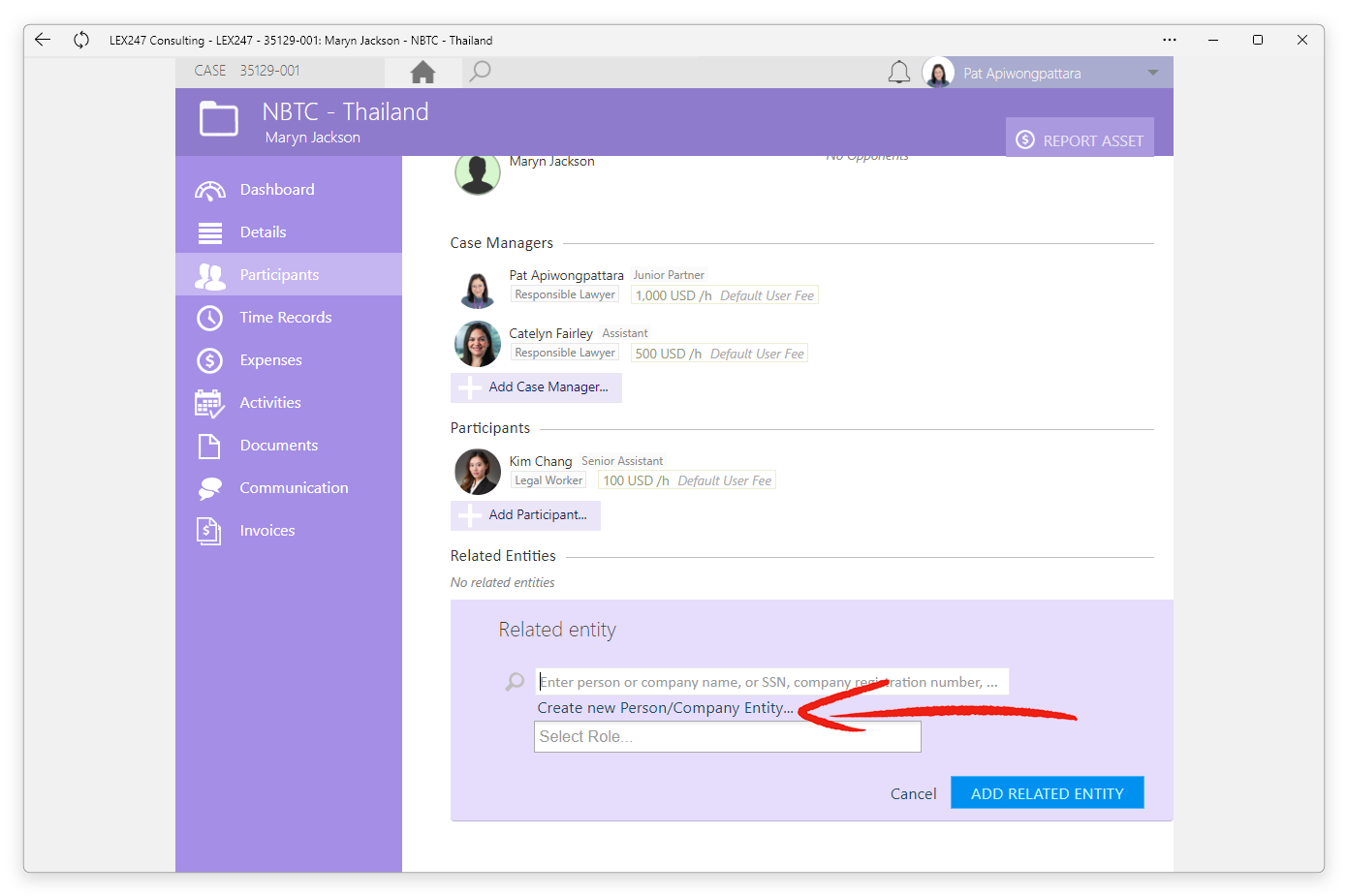The height and width of the screenshot is (896, 1347).
Task: Open the Invoices section
Action: [289, 531]
